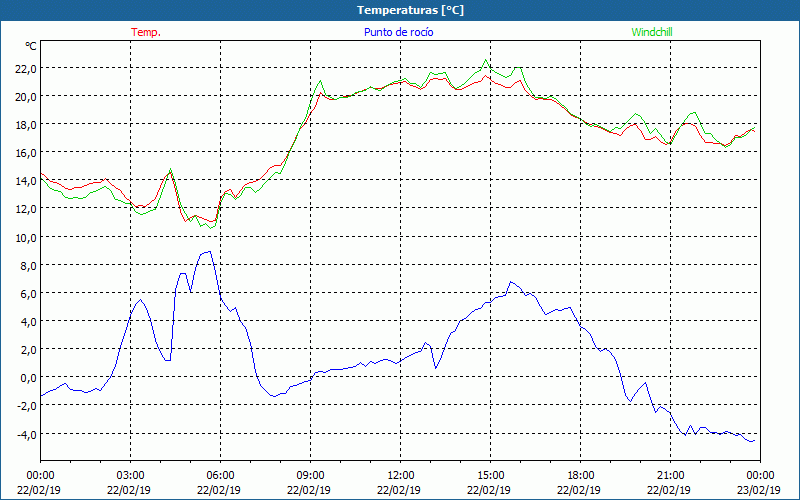Image resolution: width=800 pixels, height=500 pixels.
Task: Click the 06:00 time axis label
Action: pyautogui.click(x=220, y=476)
